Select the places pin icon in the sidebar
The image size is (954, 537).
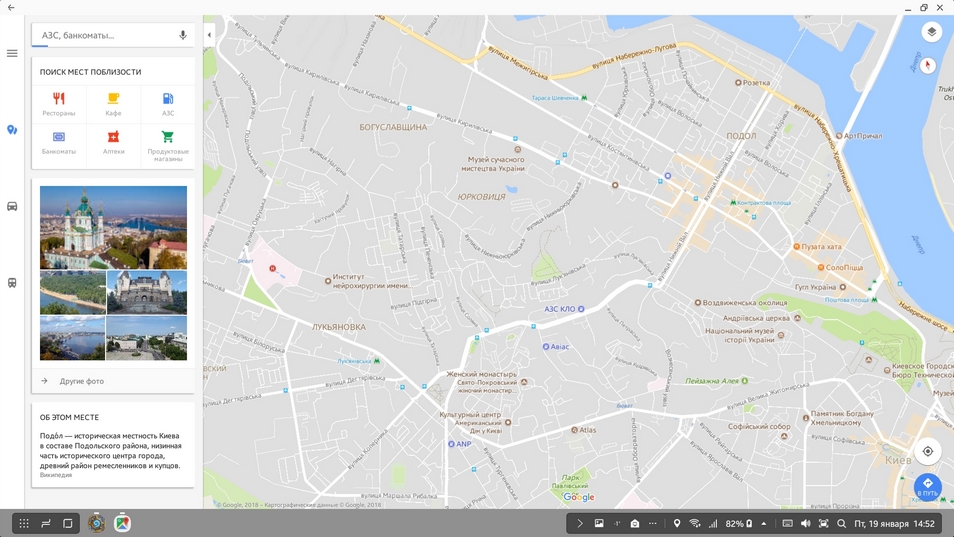[x=12, y=130]
